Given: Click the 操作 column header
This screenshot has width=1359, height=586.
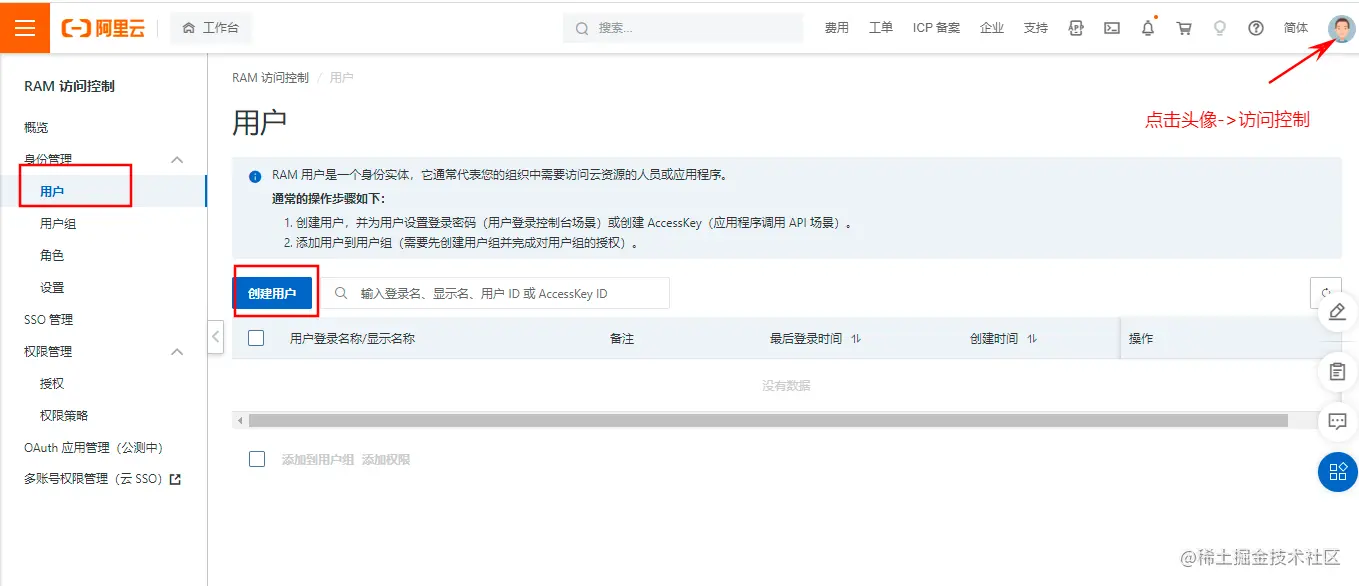Looking at the screenshot, I should [x=1141, y=339].
